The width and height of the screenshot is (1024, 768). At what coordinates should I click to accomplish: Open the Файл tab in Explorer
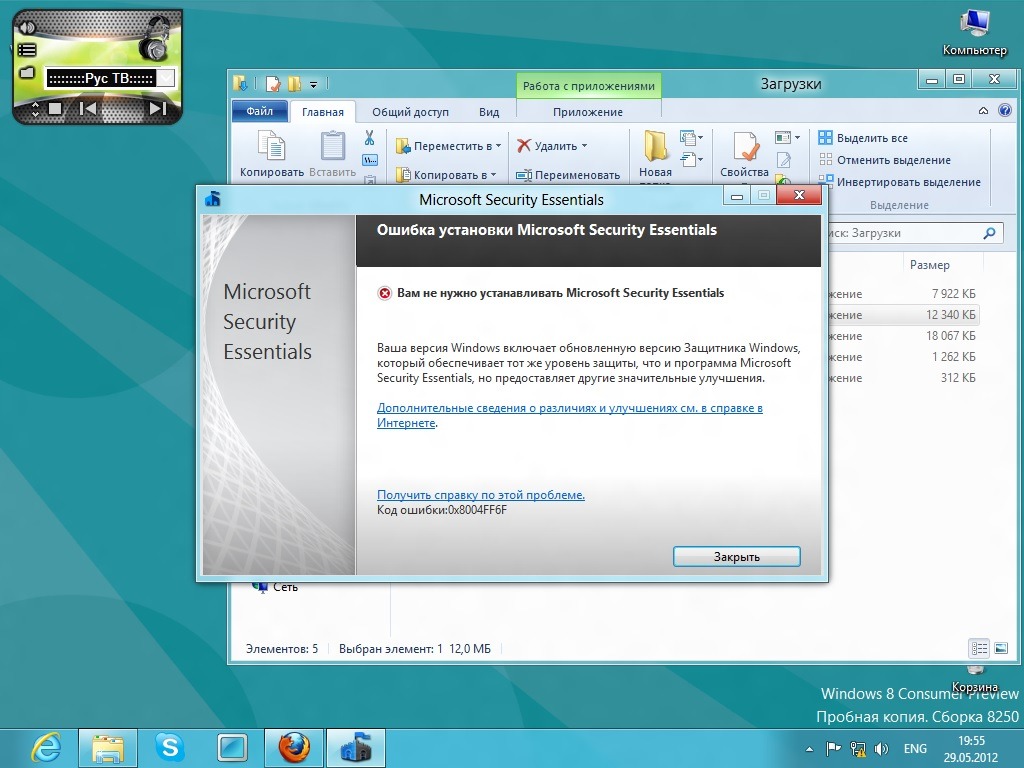(x=259, y=111)
